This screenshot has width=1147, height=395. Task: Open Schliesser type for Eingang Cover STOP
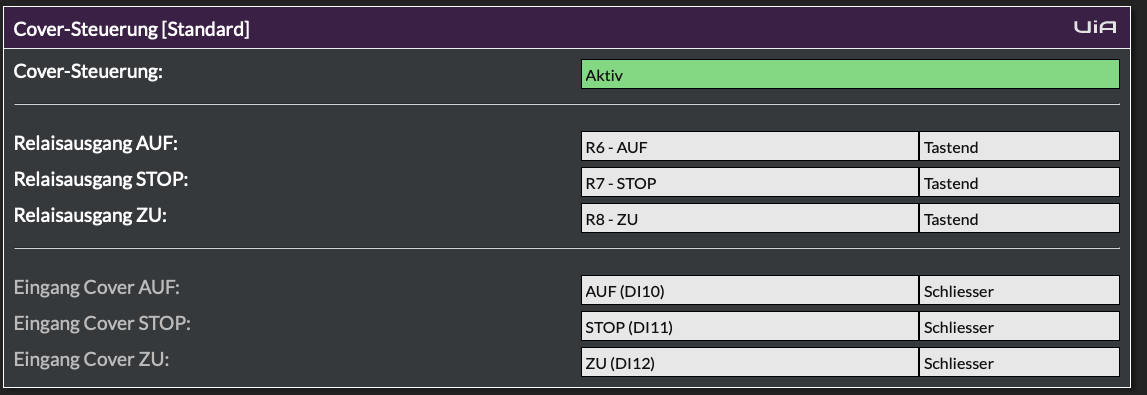click(x=1019, y=326)
